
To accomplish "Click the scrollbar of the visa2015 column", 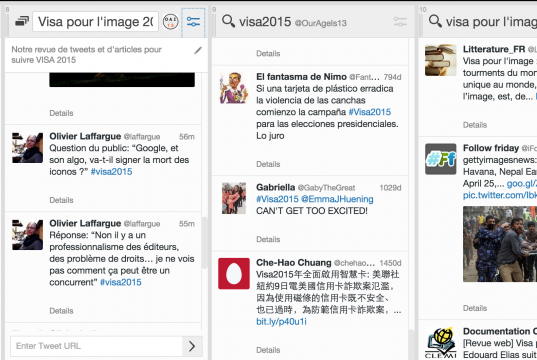I will click(x=411, y=344).
